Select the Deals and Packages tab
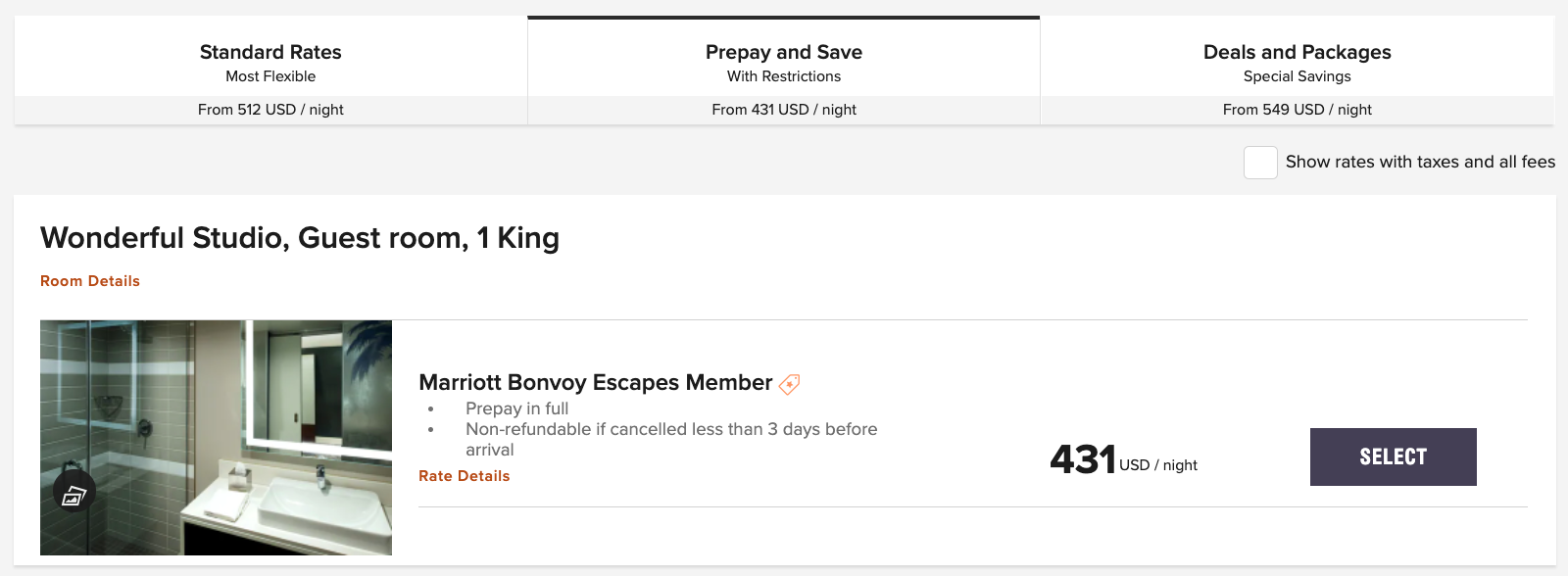 click(1297, 52)
